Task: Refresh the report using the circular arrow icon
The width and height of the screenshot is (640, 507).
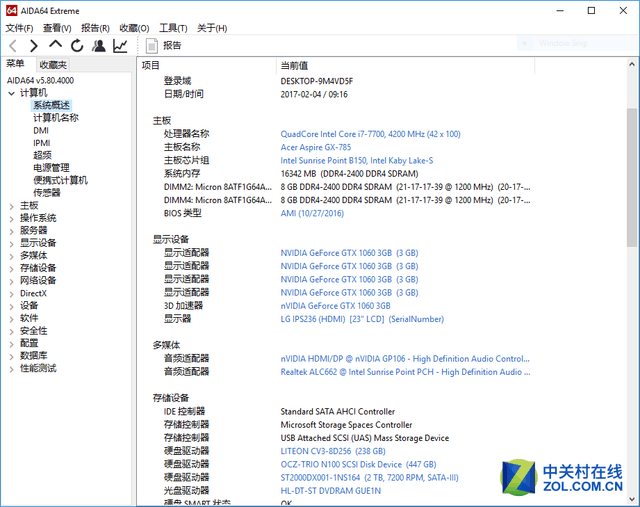Action: (x=77, y=46)
